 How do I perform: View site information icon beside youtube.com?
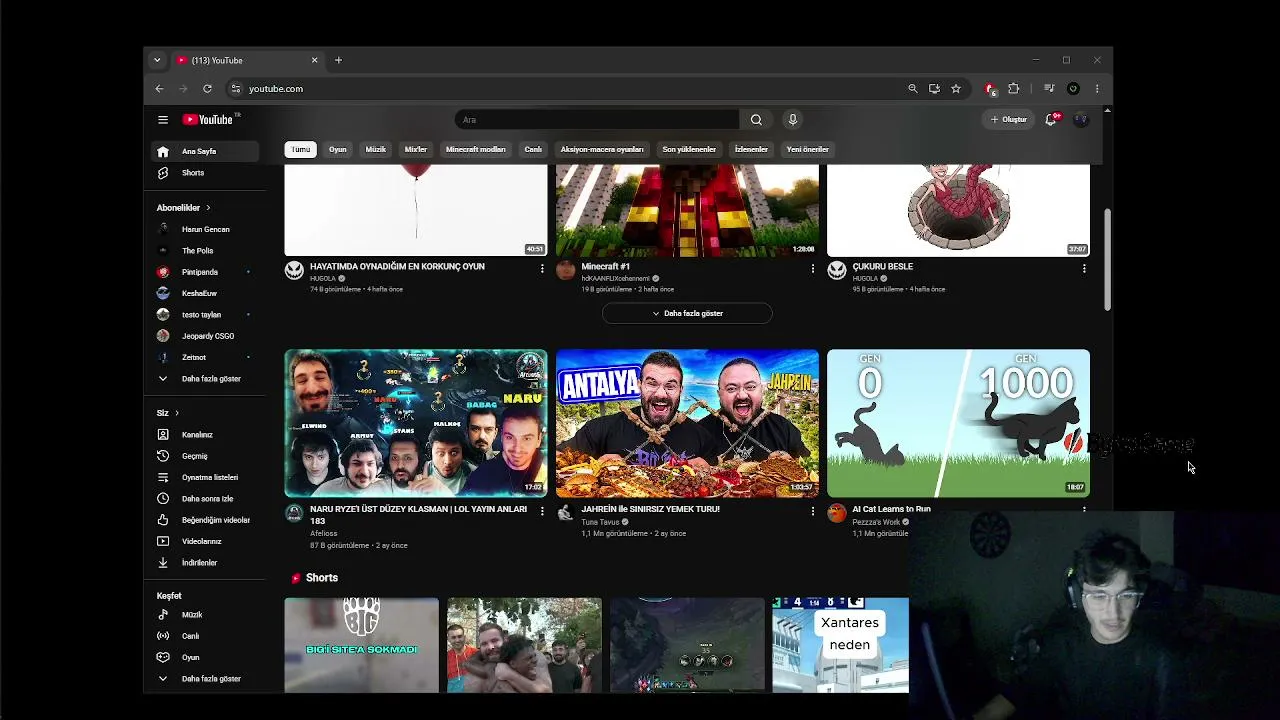(x=236, y=89)
